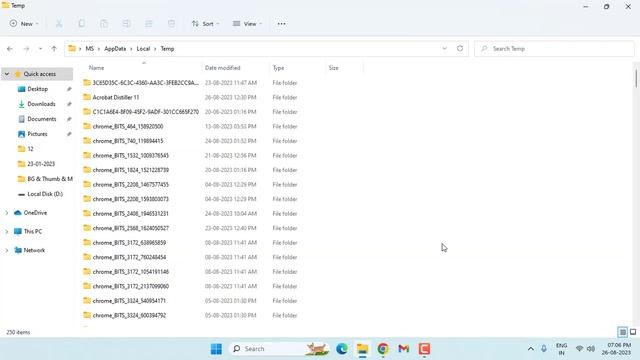The image size is (640, 360).
Task: Click MS in the address breadcrumb
Action: [x=89, y=49]
